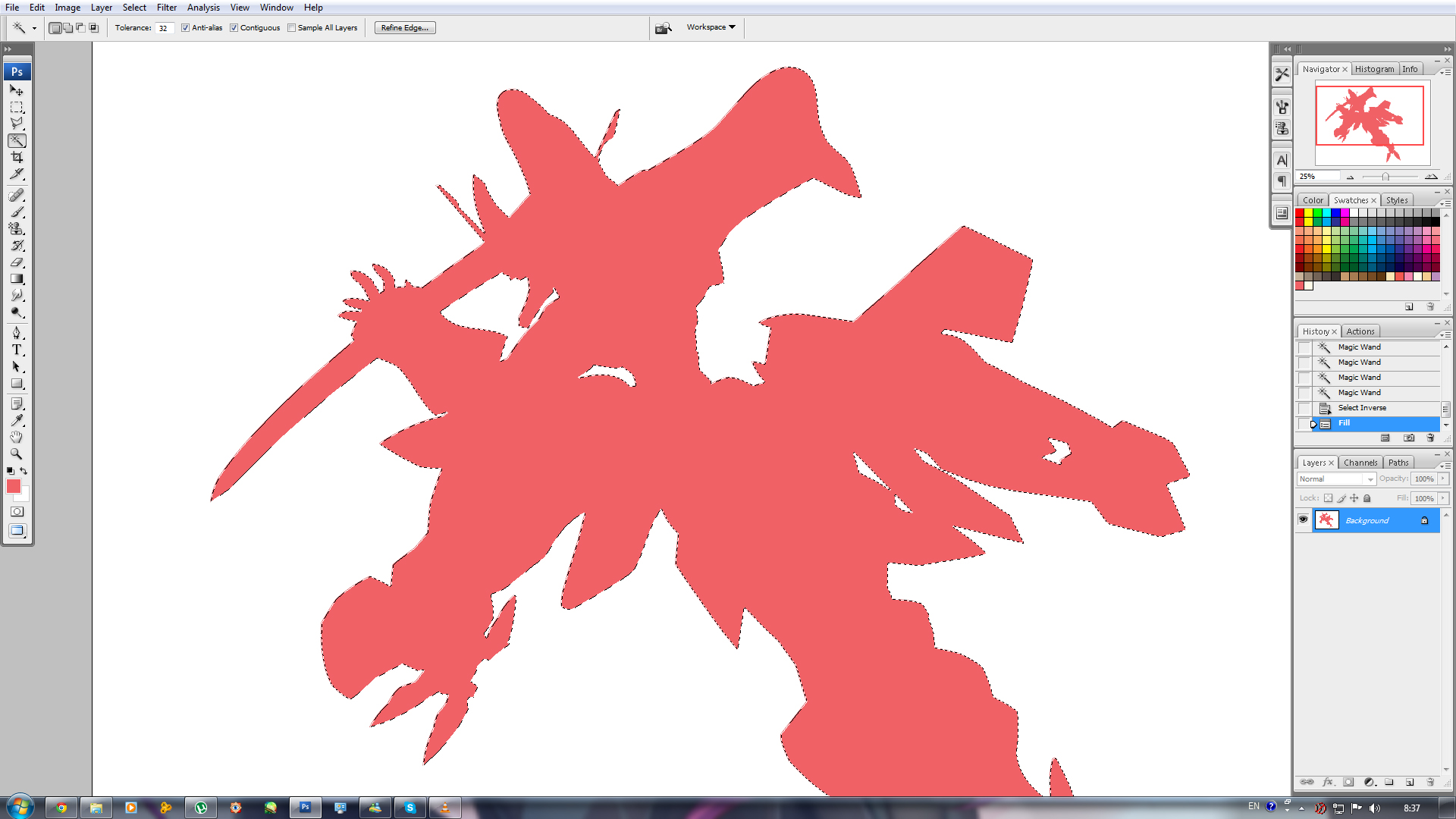The image size is (1456, 819).
Task: Select the Crop tool
Action: (x=17, y=157)
